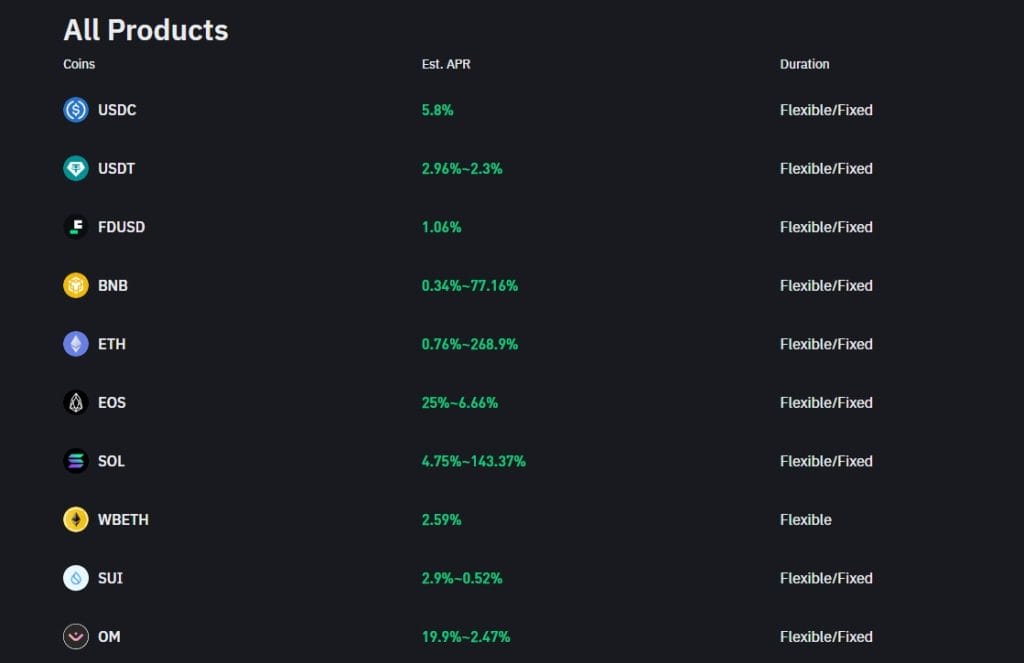Select the SOL APR range text

(474, 461)
